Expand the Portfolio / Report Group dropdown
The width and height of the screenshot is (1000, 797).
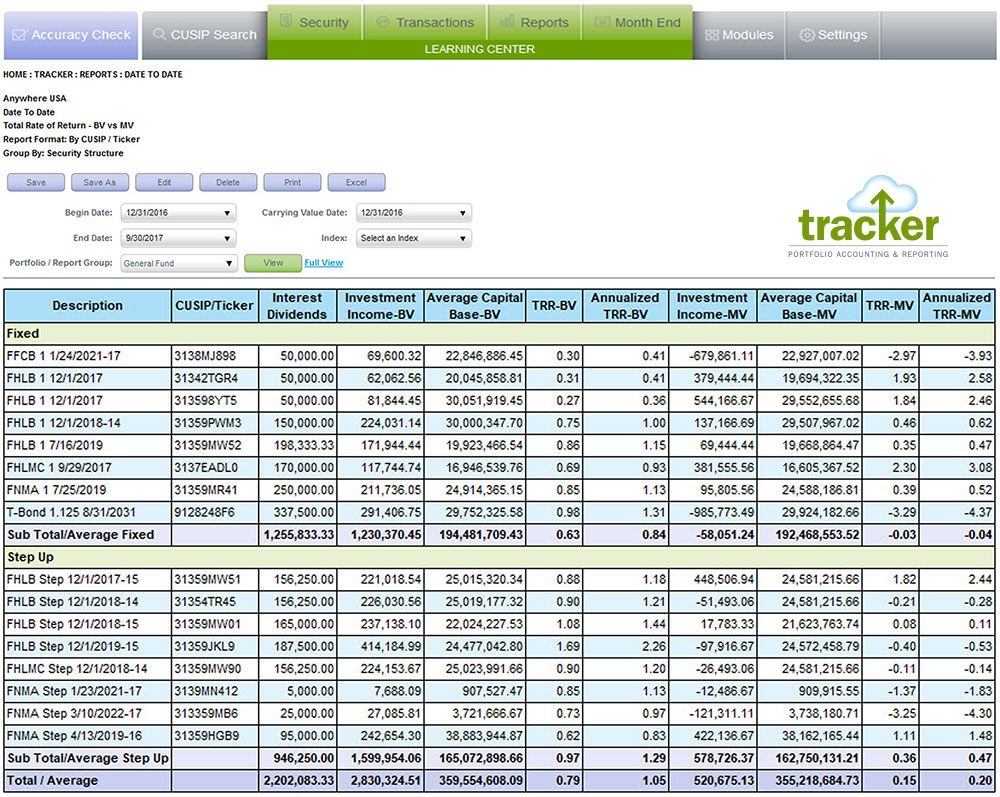pyautogui.click(x=177, y=263)
